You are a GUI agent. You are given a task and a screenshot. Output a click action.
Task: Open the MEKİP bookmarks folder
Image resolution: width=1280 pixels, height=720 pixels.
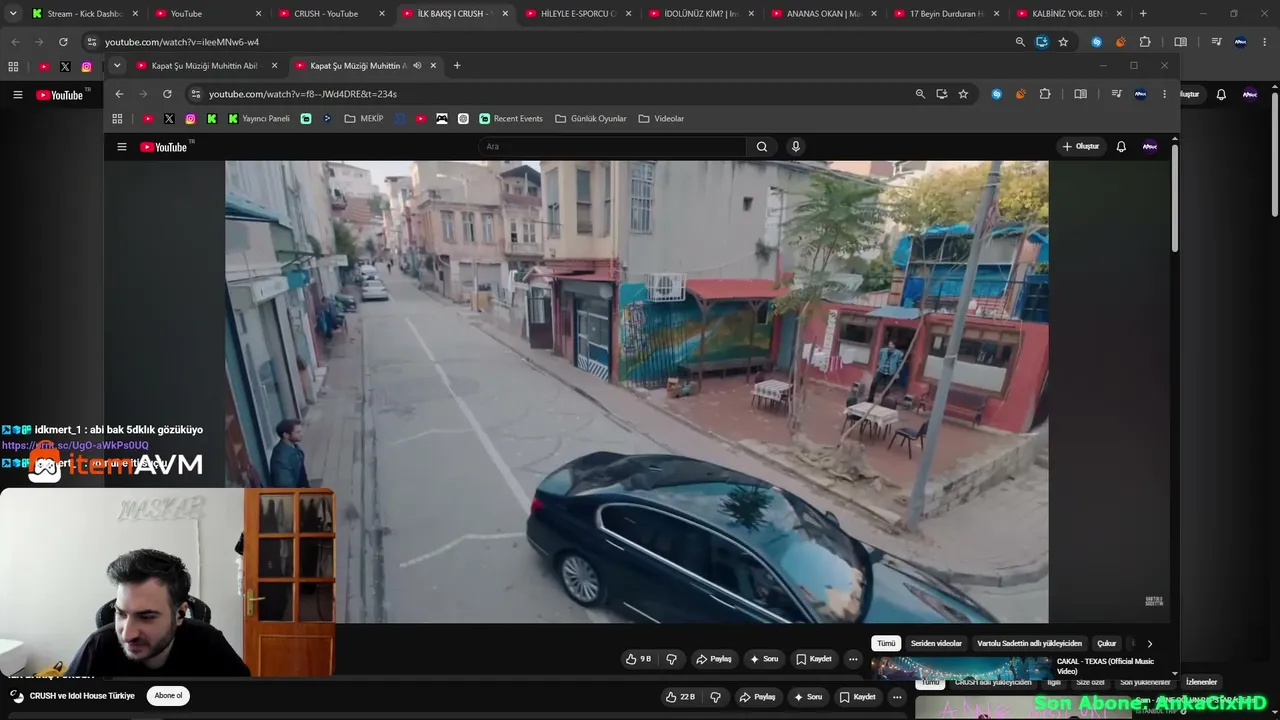click(x=364, y=119)
